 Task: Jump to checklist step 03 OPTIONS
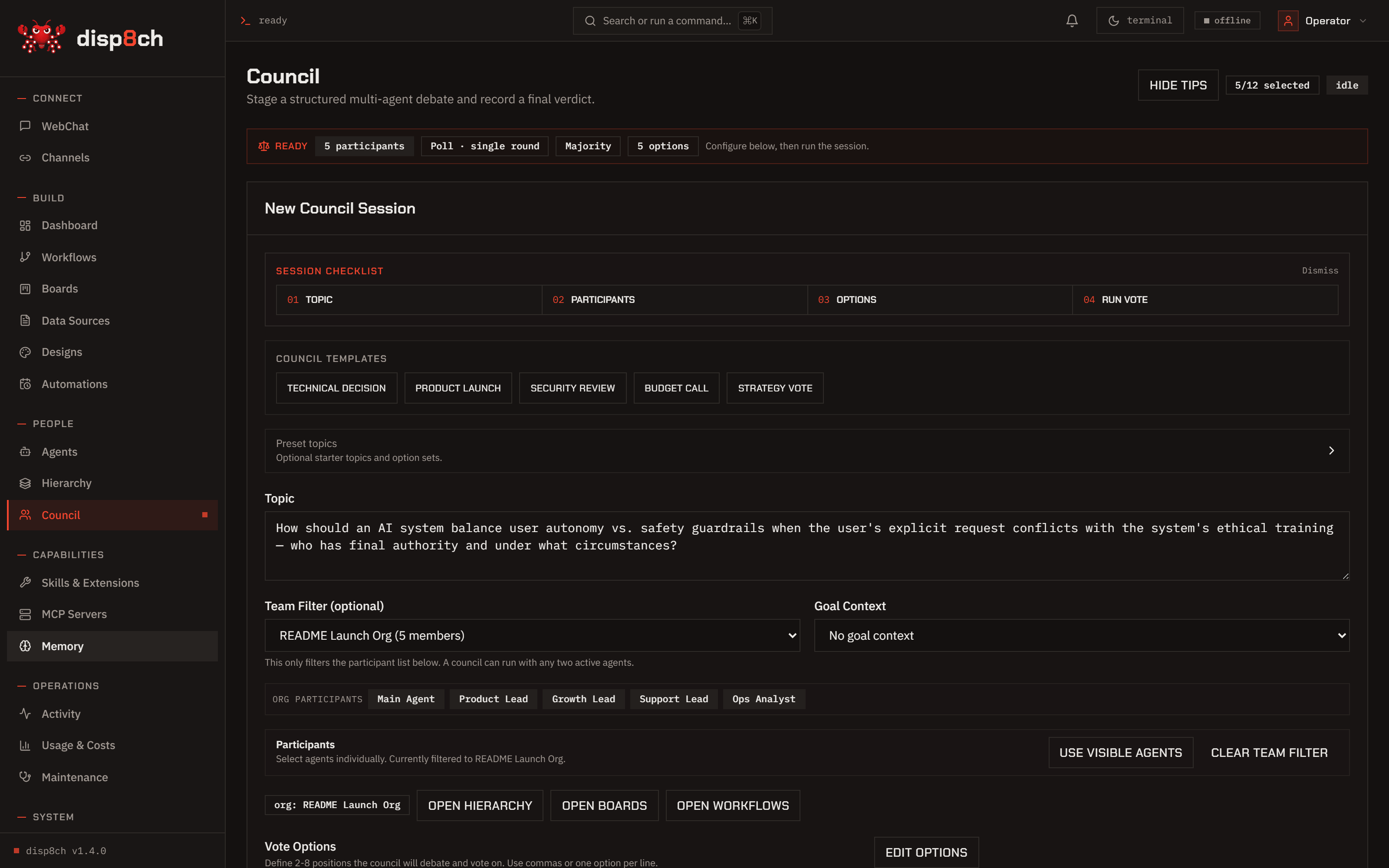tap(940, 299)
